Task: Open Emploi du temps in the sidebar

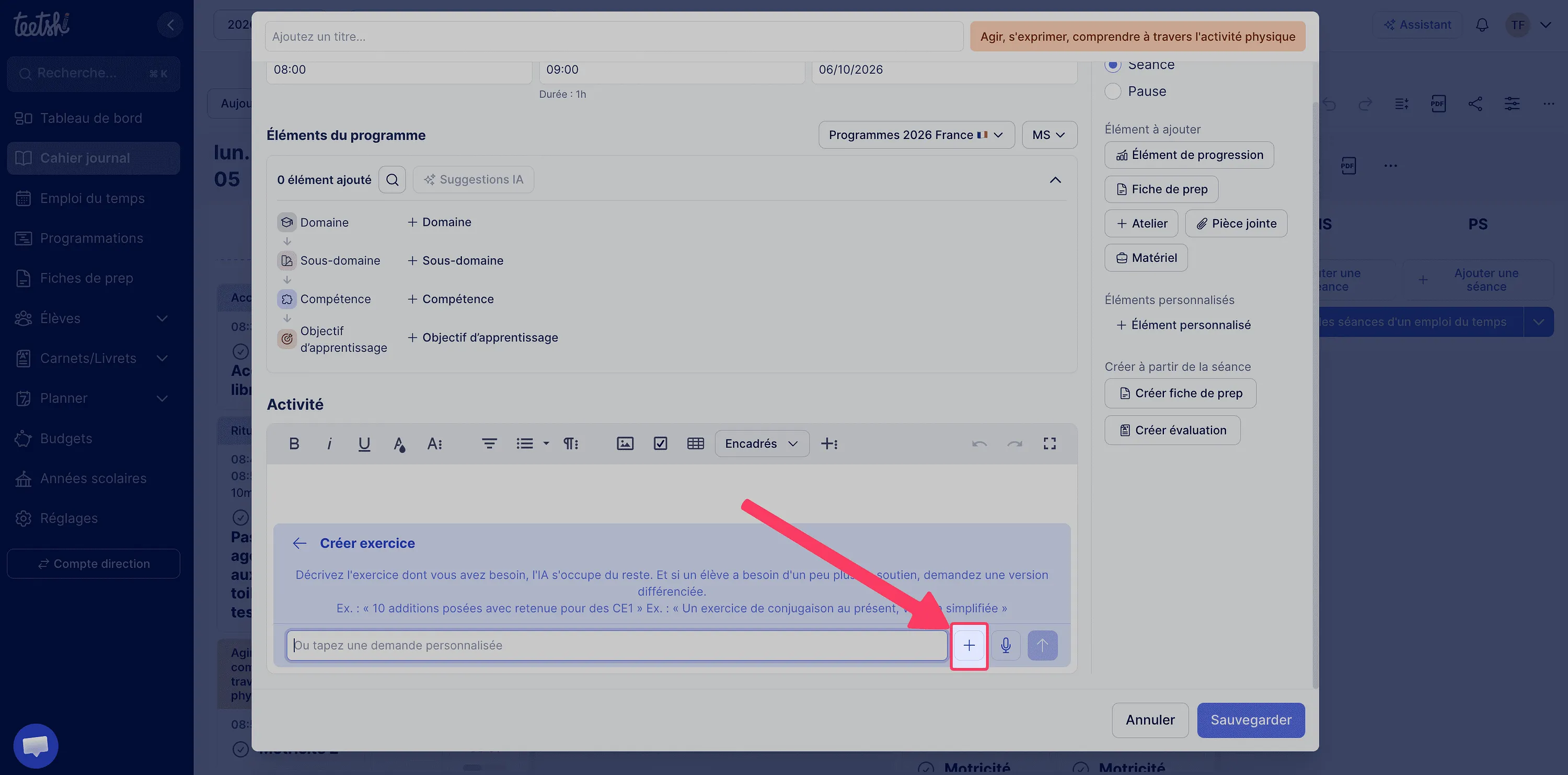Action: (x=93, y=199)
